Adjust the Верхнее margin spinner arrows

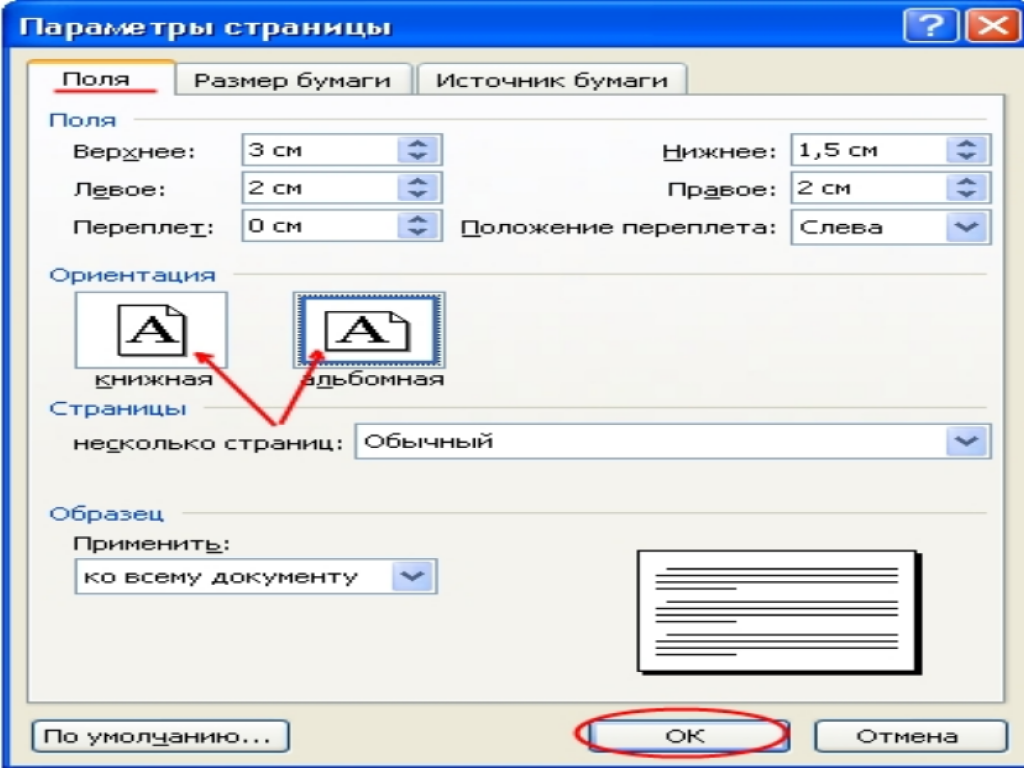coord(419,150)
